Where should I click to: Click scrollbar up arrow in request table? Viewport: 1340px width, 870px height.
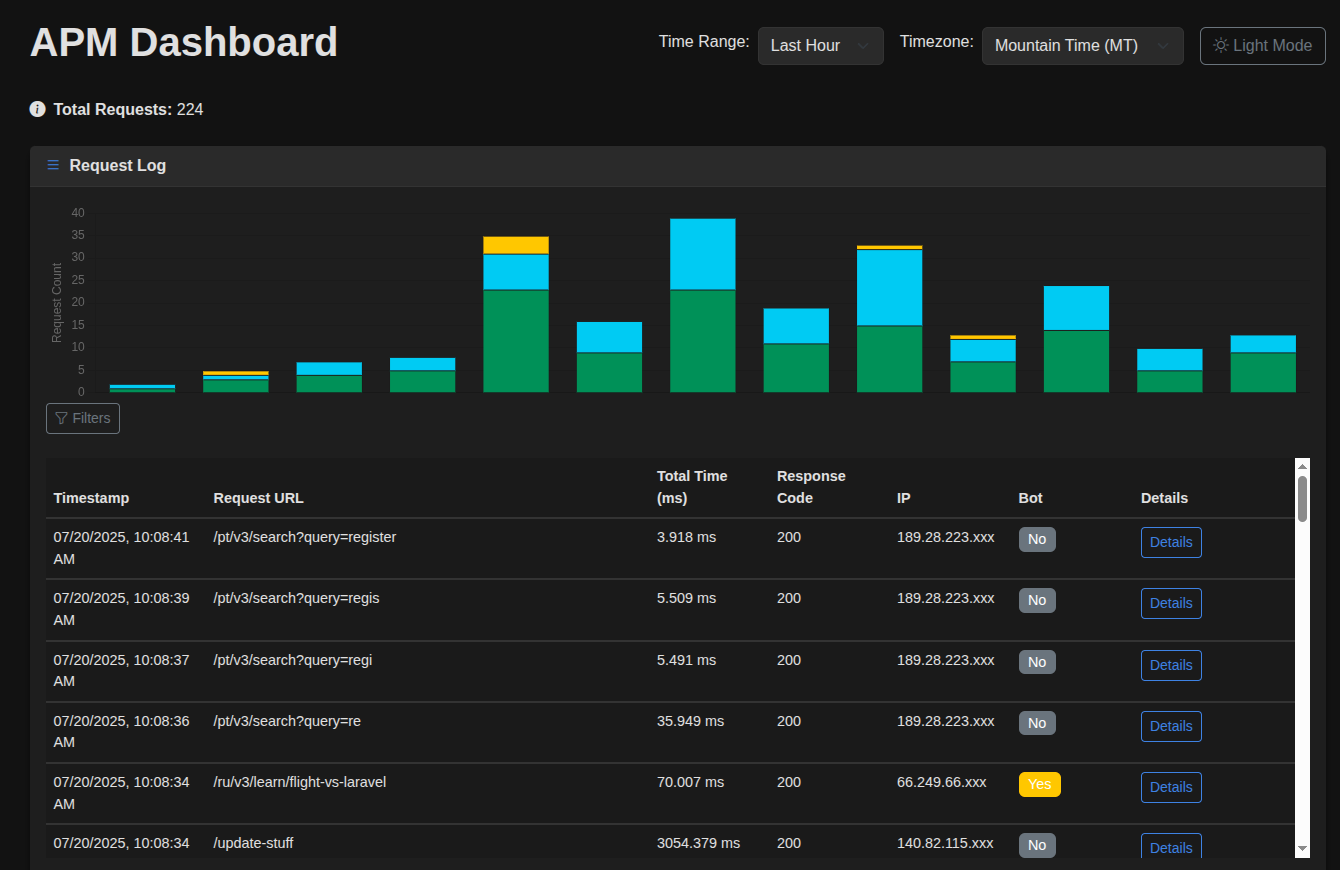(x=1302, y=466)
